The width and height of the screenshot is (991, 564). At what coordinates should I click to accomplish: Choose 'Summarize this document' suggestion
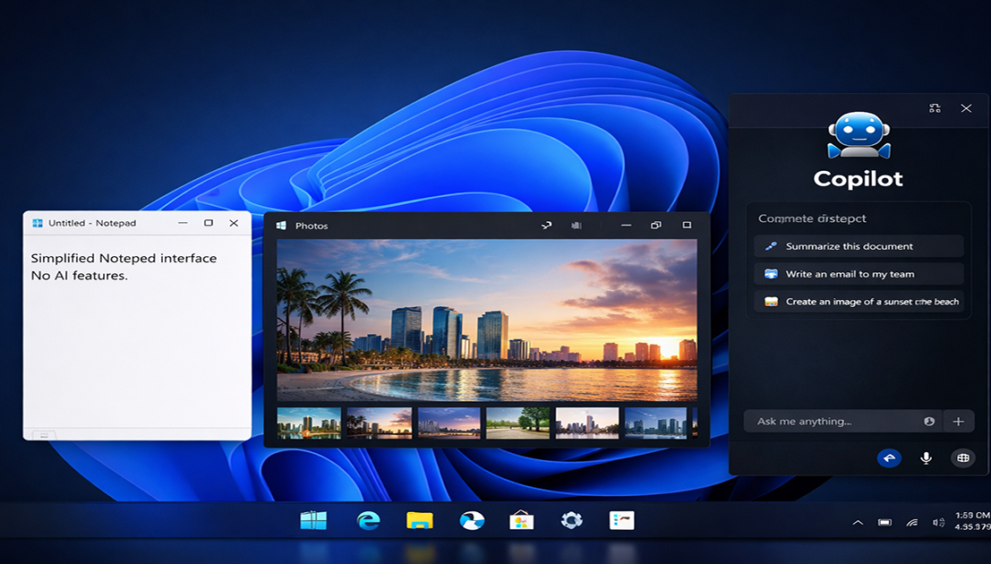[859, 246]
